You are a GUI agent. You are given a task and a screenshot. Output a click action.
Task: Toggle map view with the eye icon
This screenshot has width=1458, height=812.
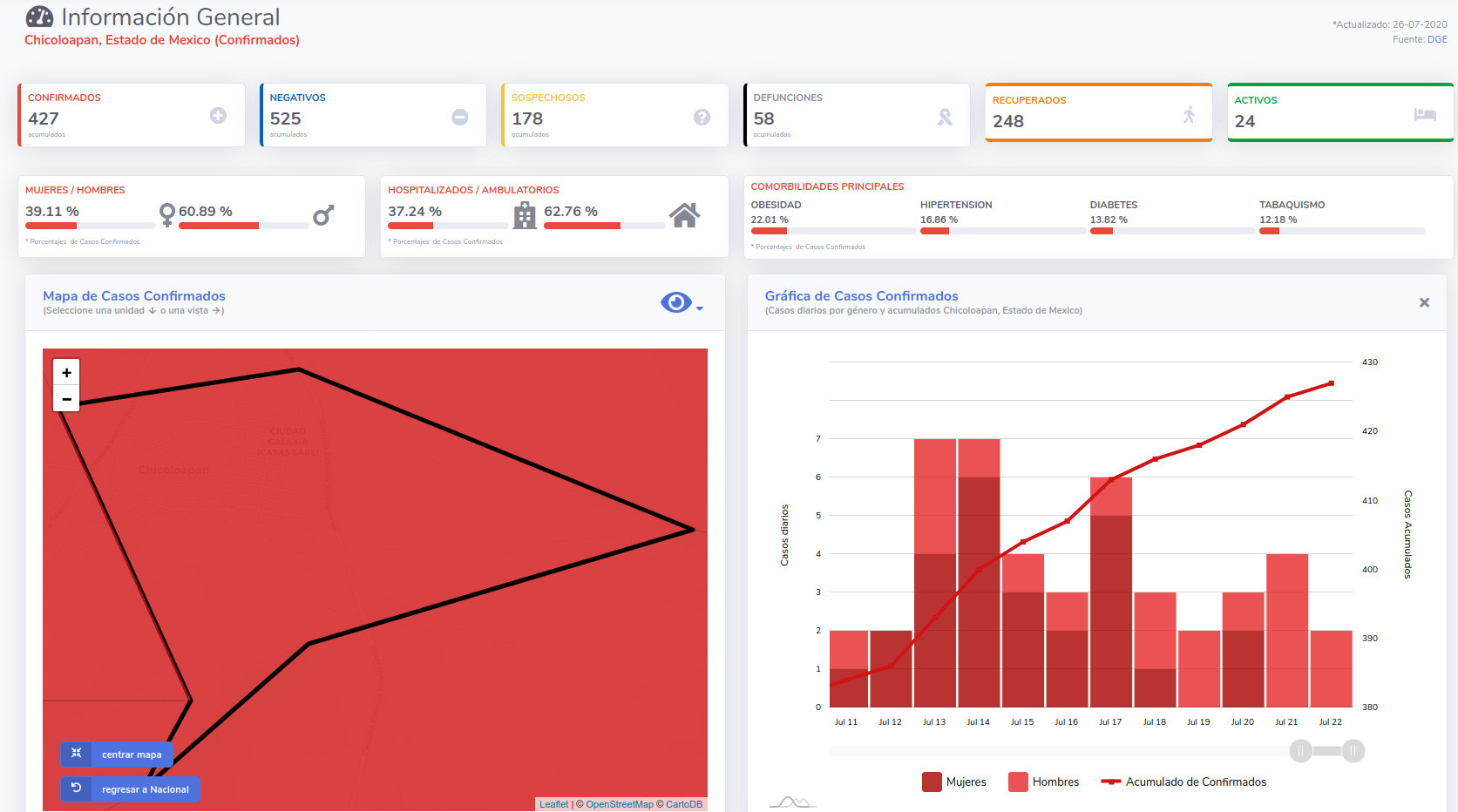click(x=675, y=302)
